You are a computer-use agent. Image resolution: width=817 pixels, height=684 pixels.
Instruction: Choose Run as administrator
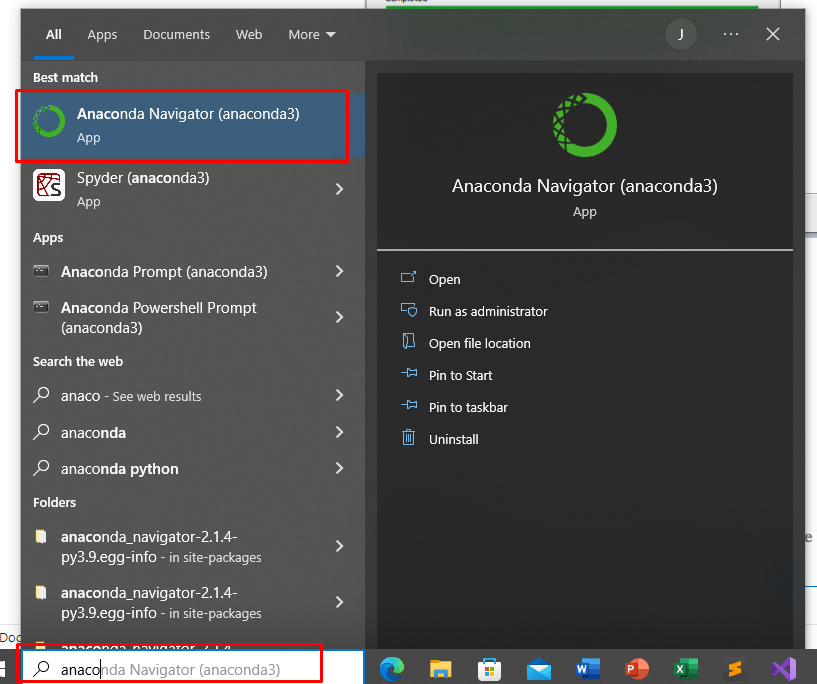click(x=488, y=312)
